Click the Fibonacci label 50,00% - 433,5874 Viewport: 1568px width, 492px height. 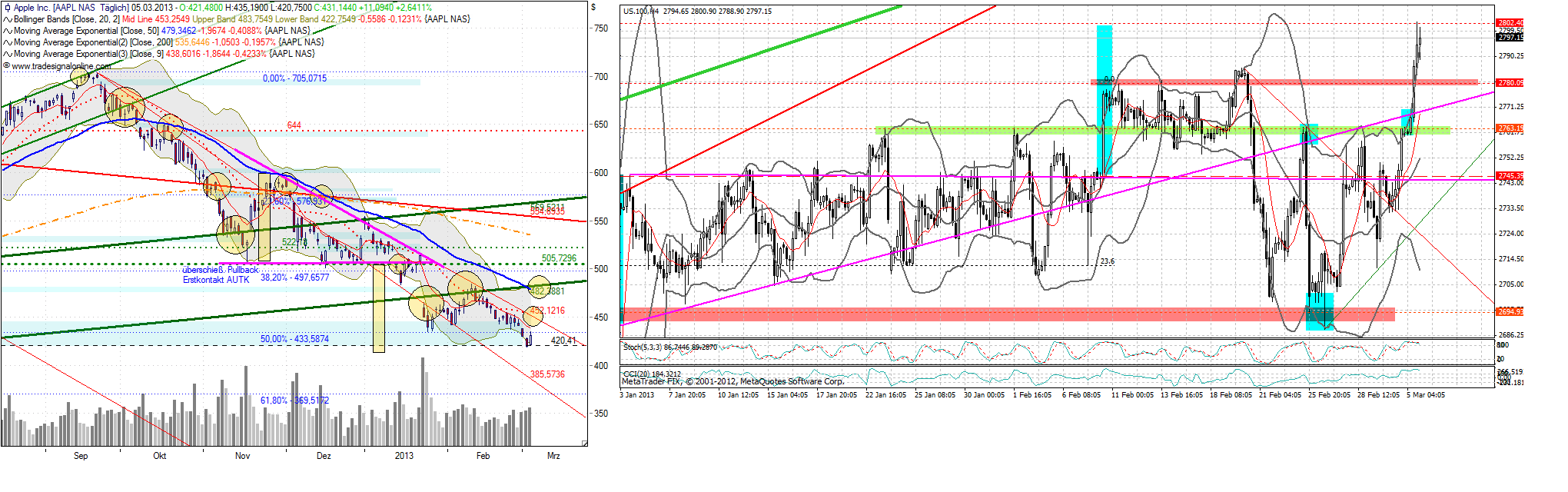pyautogui.click(x=294, y=339)
